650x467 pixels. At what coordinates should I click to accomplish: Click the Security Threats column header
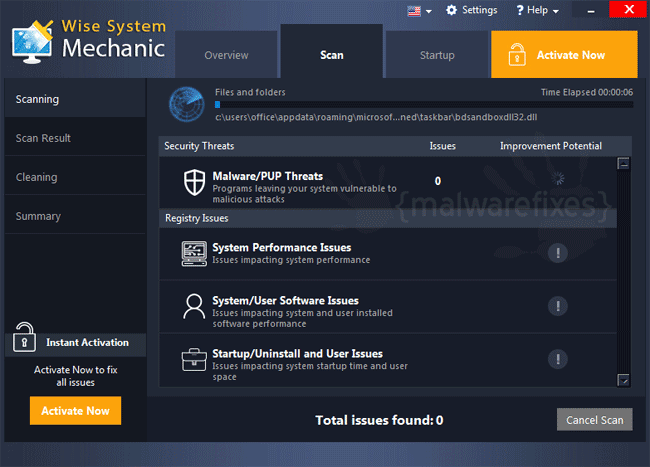click(199, 146)
